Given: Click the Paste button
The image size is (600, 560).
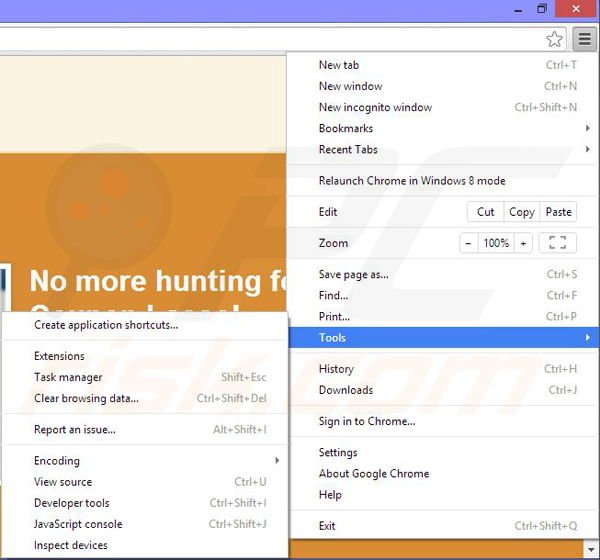Looking at the screenshot, I should pos(558,212).
